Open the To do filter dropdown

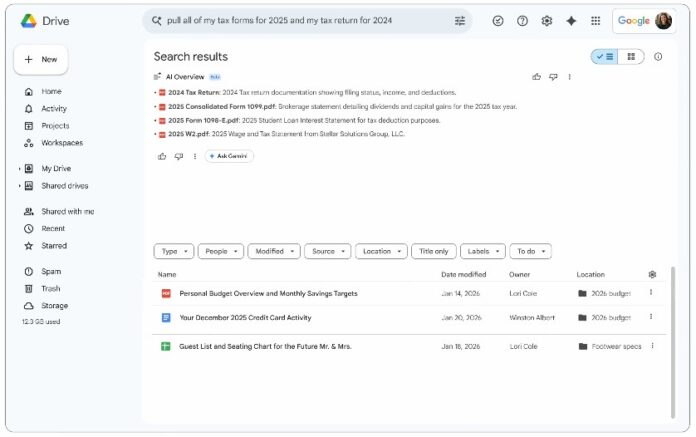(530, 252)
